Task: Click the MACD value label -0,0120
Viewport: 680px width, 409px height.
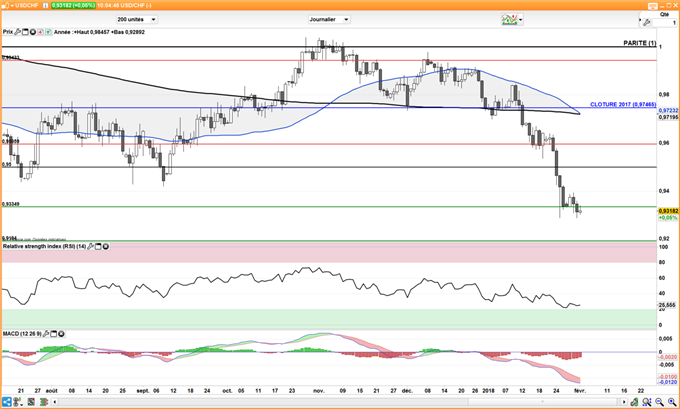Action: [668, 382]
